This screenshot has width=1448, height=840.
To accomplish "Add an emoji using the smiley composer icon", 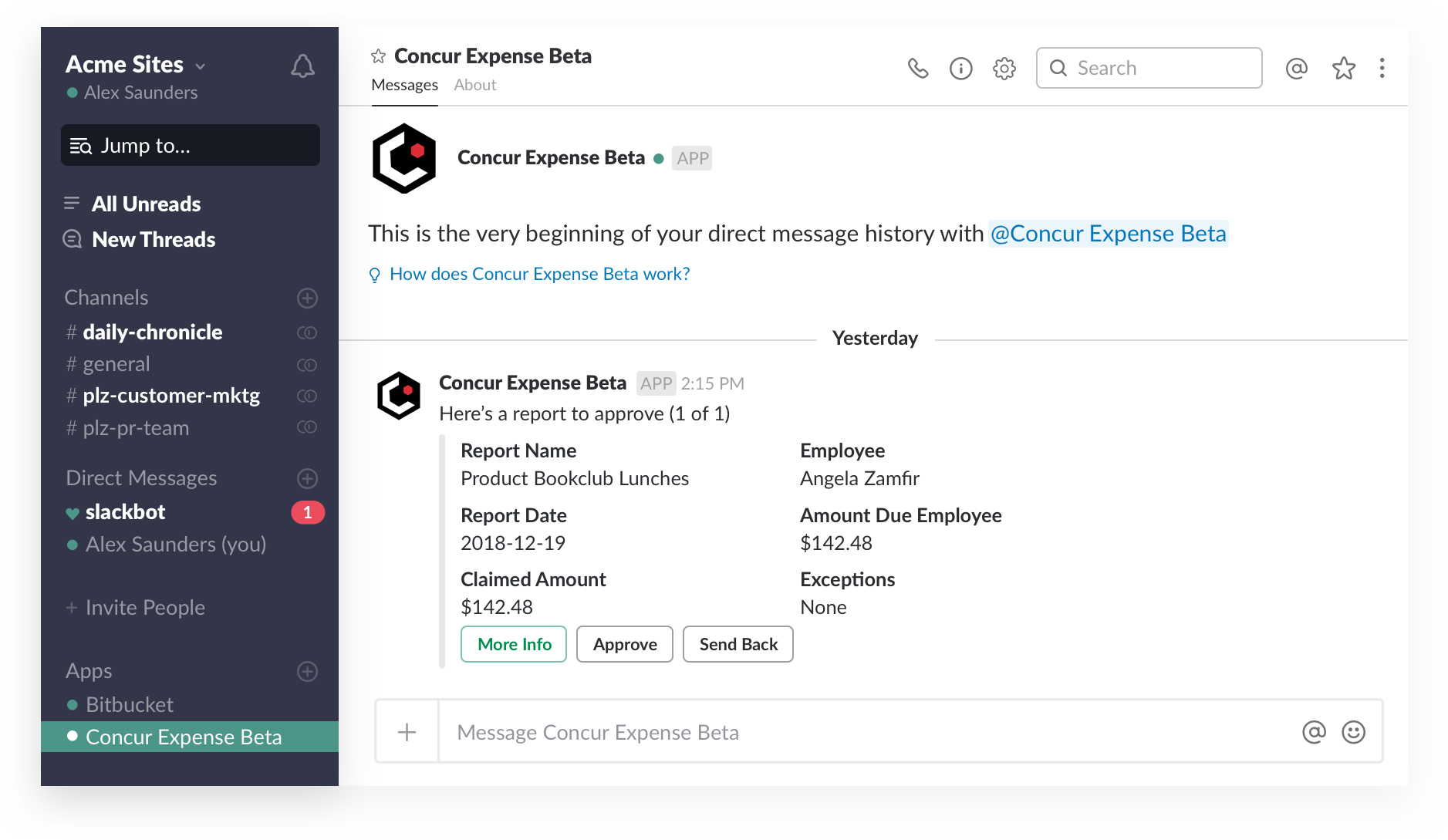I will [1354, 731].
